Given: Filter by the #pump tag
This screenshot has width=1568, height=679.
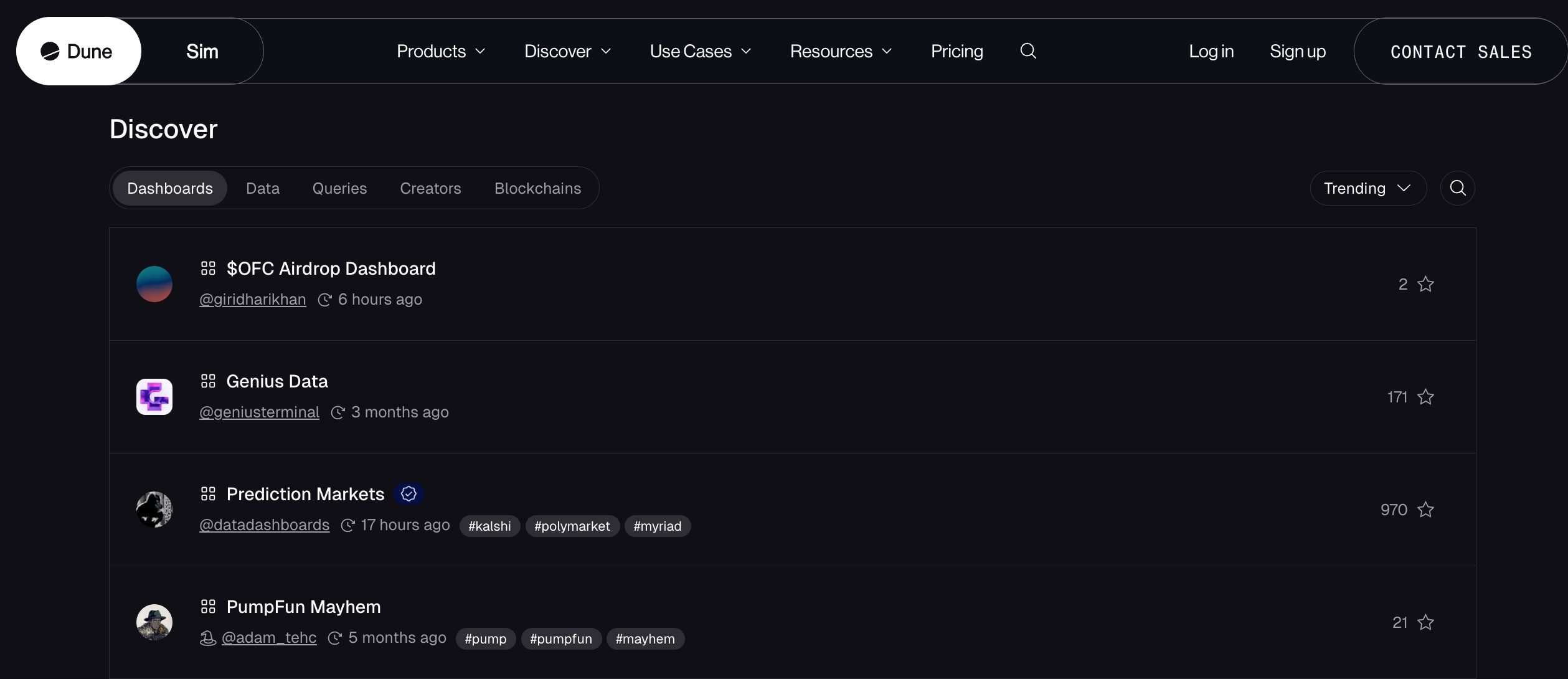Looking at the screenshot, I should 486,639.
